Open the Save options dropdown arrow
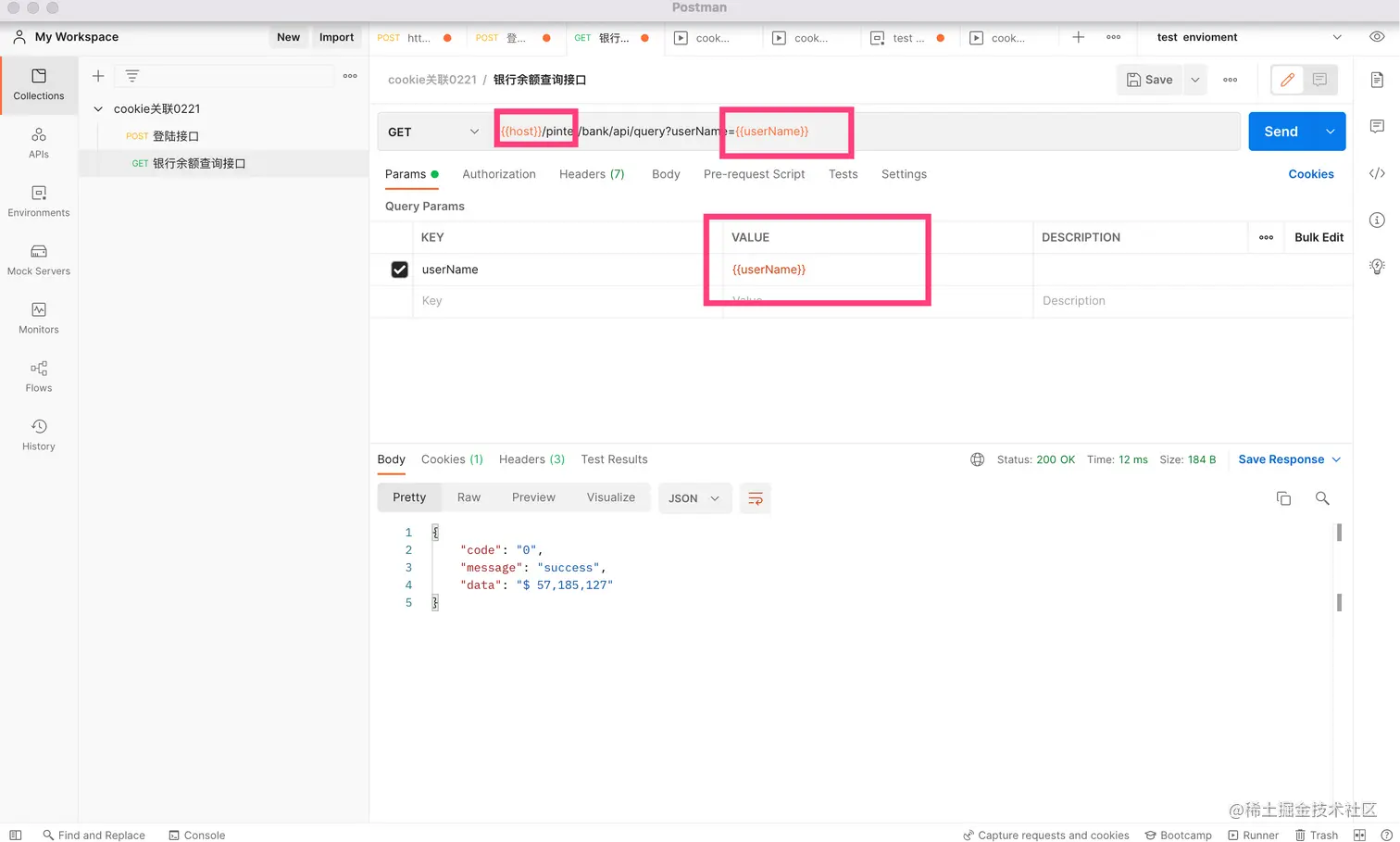1400x842 pixels. [1195, 80]
